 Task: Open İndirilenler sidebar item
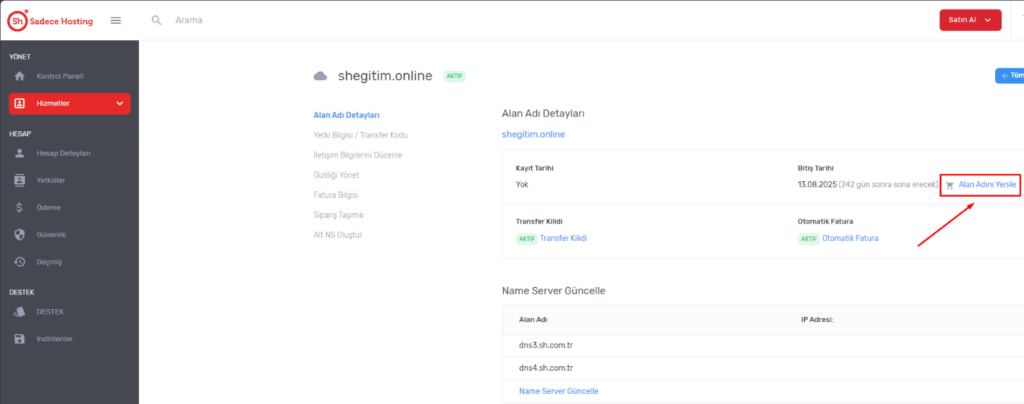[x=55, y=339]
